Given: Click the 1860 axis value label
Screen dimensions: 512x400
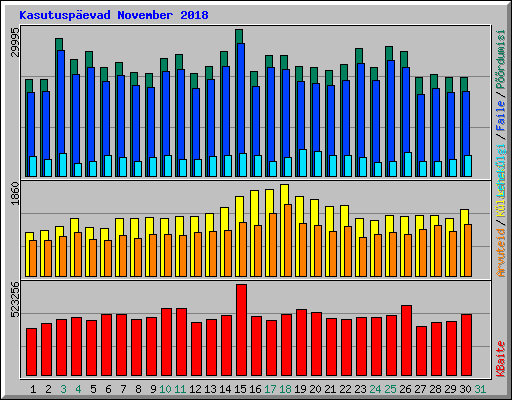Looking at the screenshot, I should click(x=15, y=193).
